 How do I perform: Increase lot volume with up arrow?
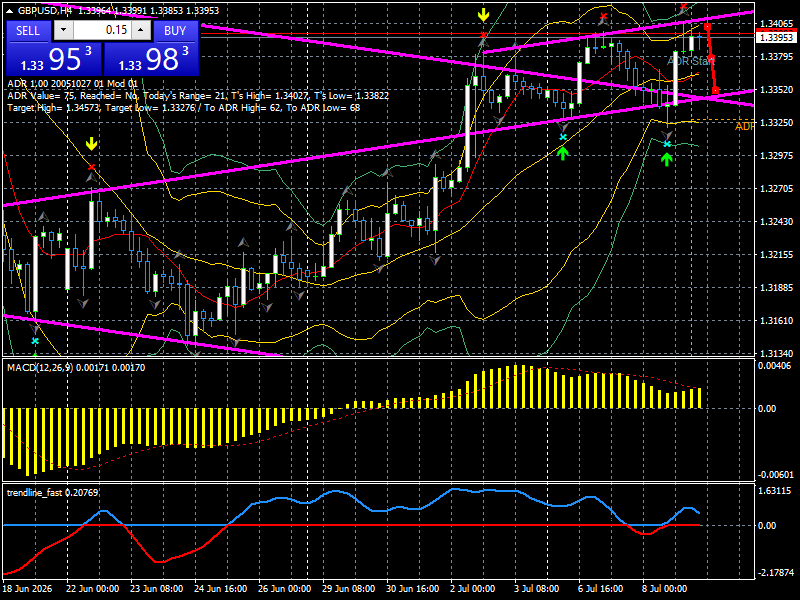141,30
